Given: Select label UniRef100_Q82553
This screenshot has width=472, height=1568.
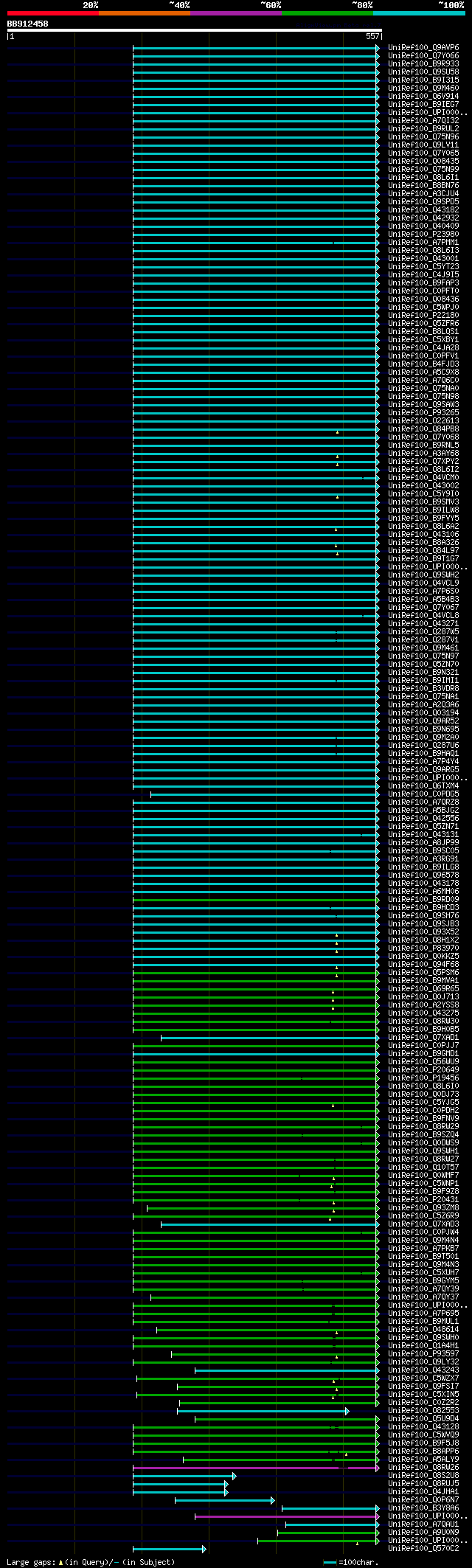Looking at the screenshot, I should [x=423, y=1410].
